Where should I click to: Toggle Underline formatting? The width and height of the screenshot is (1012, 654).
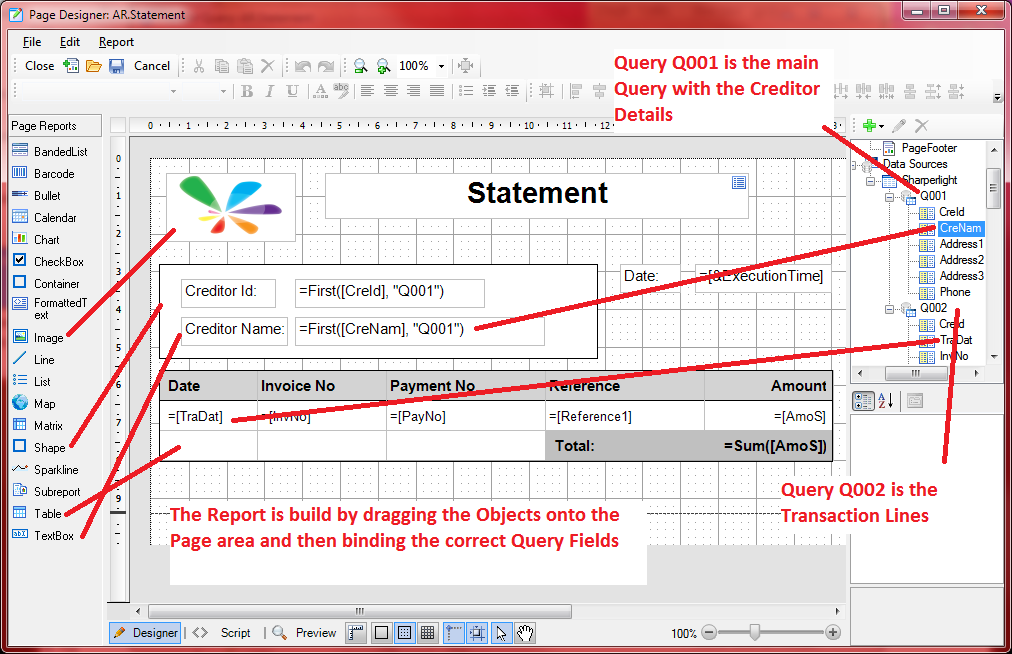(x=292, y=91)
